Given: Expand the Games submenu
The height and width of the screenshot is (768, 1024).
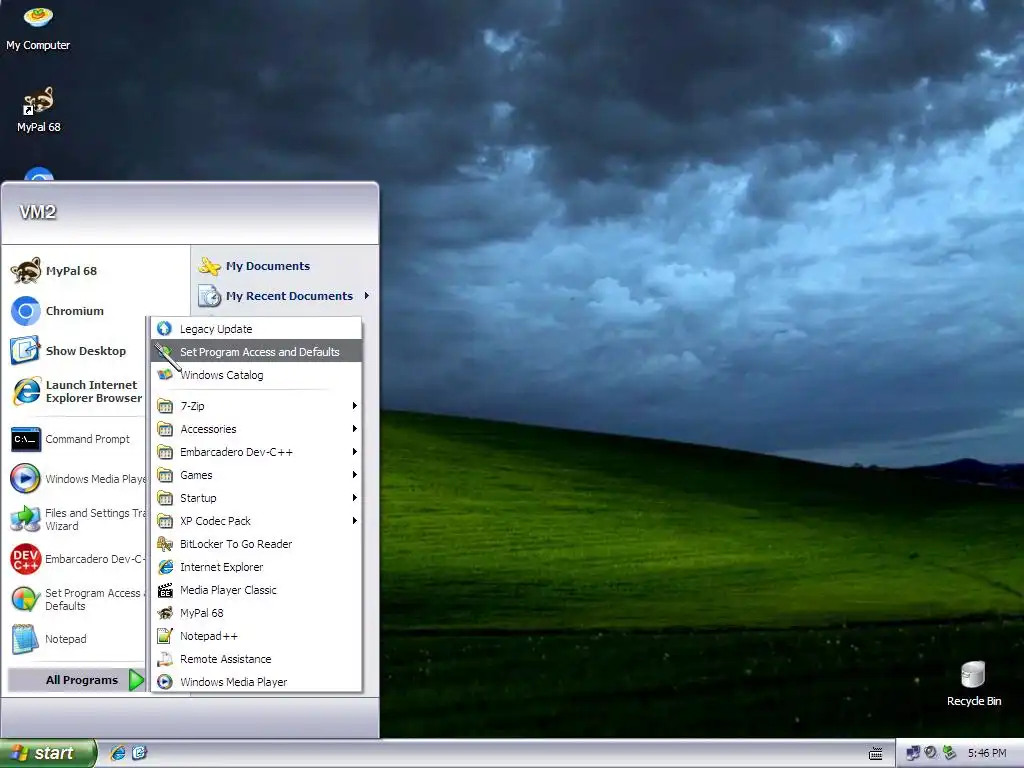Looking at the screenshot, I should pyautogui.click(x=256, y=475).
